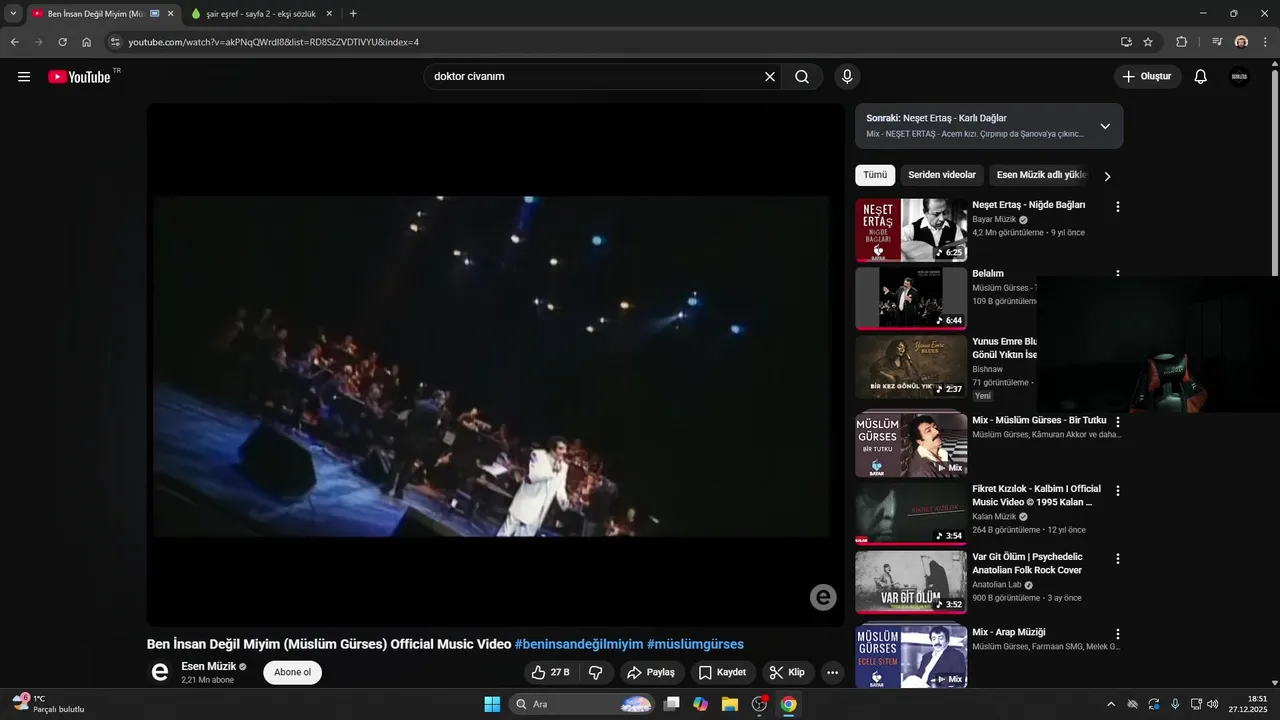Open the Chrome profile avatar
Image resolution: width=1280 pixels, height=720 pixels.
(x=1241, y=42)
